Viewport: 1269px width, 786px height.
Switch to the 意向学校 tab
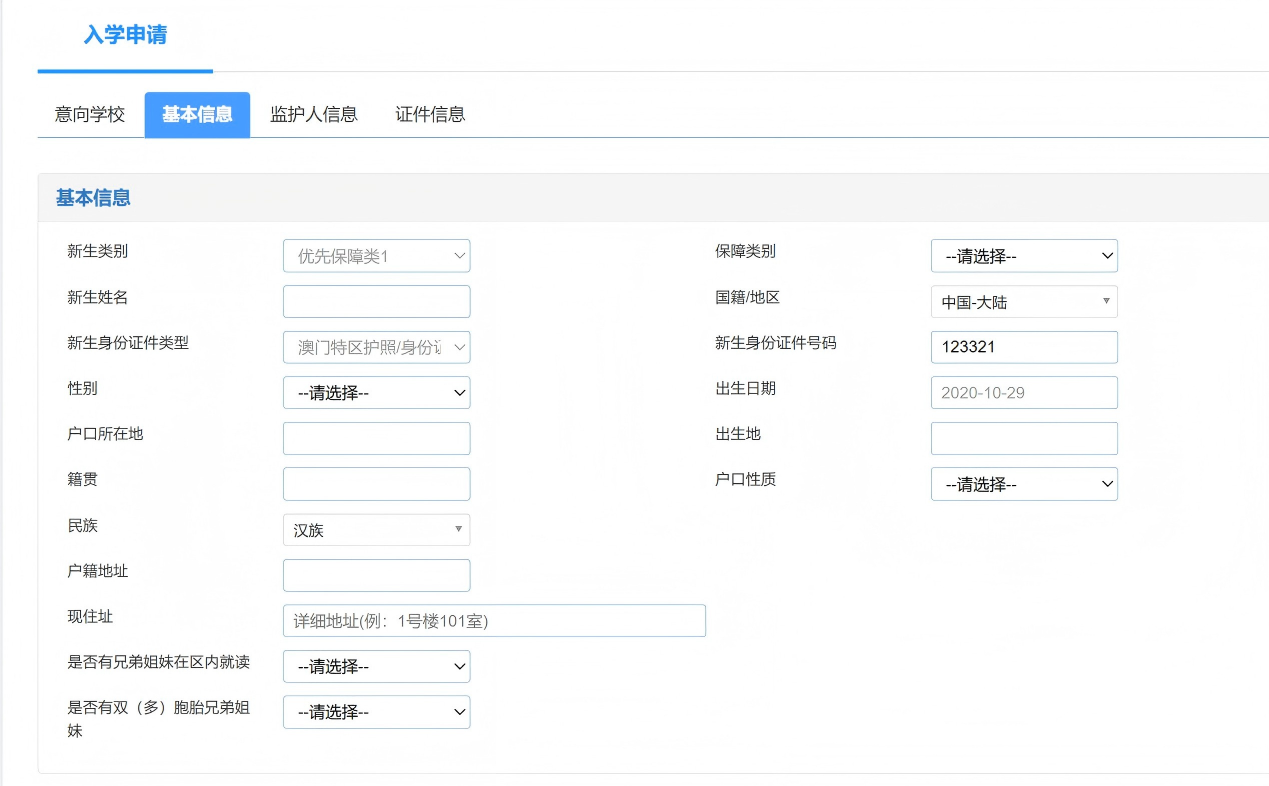point(90,114)
